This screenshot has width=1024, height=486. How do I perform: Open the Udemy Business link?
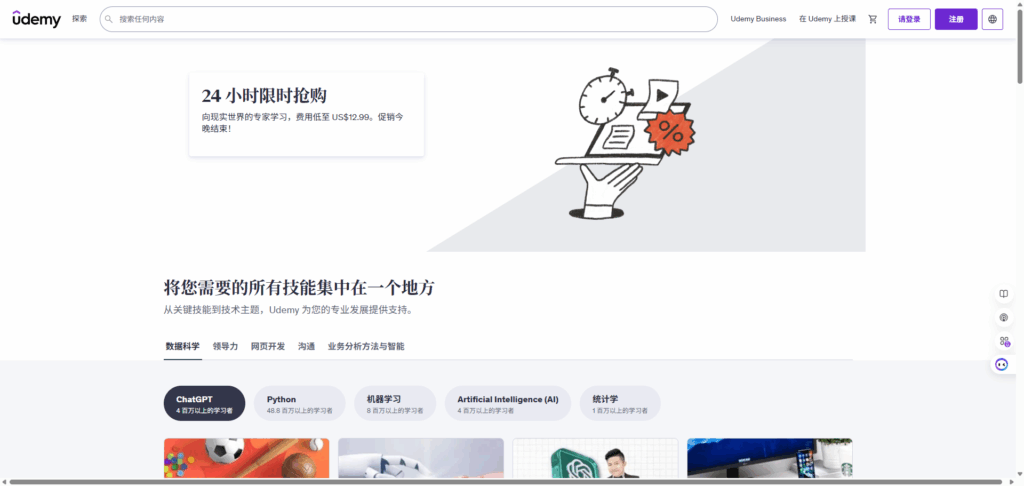click(758, 20)
